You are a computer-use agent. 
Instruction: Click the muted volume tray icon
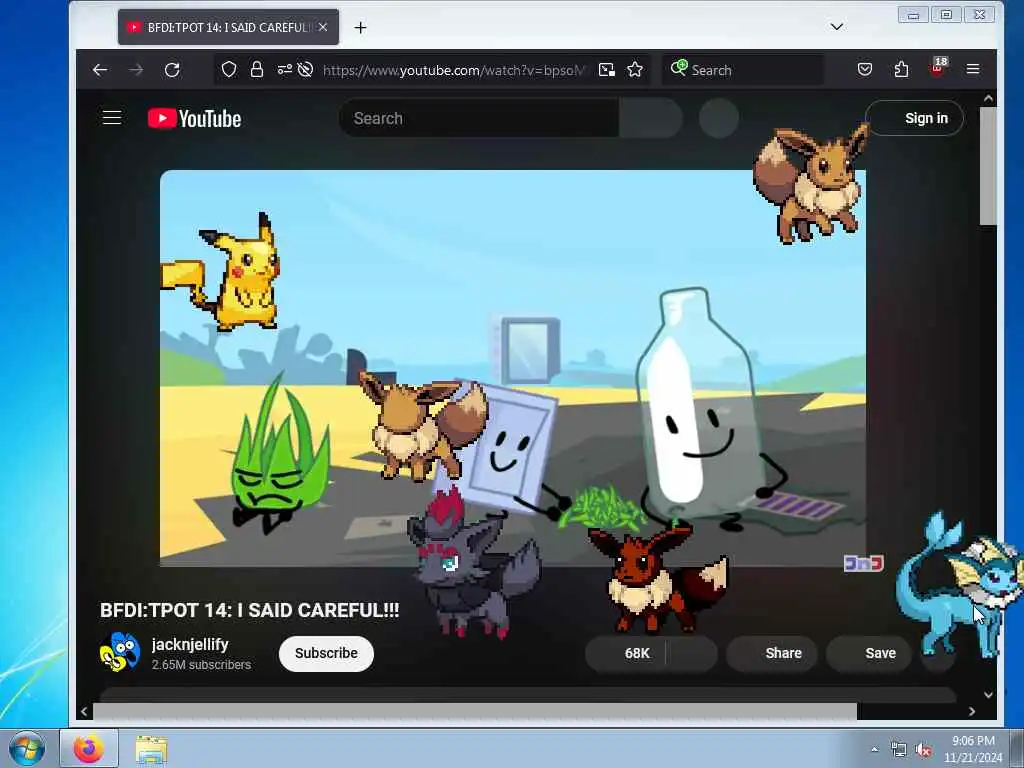point(923,750)
